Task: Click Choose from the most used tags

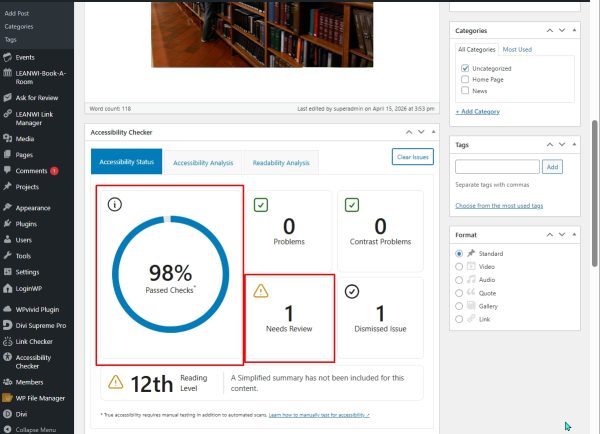Action: coord(499,206)
